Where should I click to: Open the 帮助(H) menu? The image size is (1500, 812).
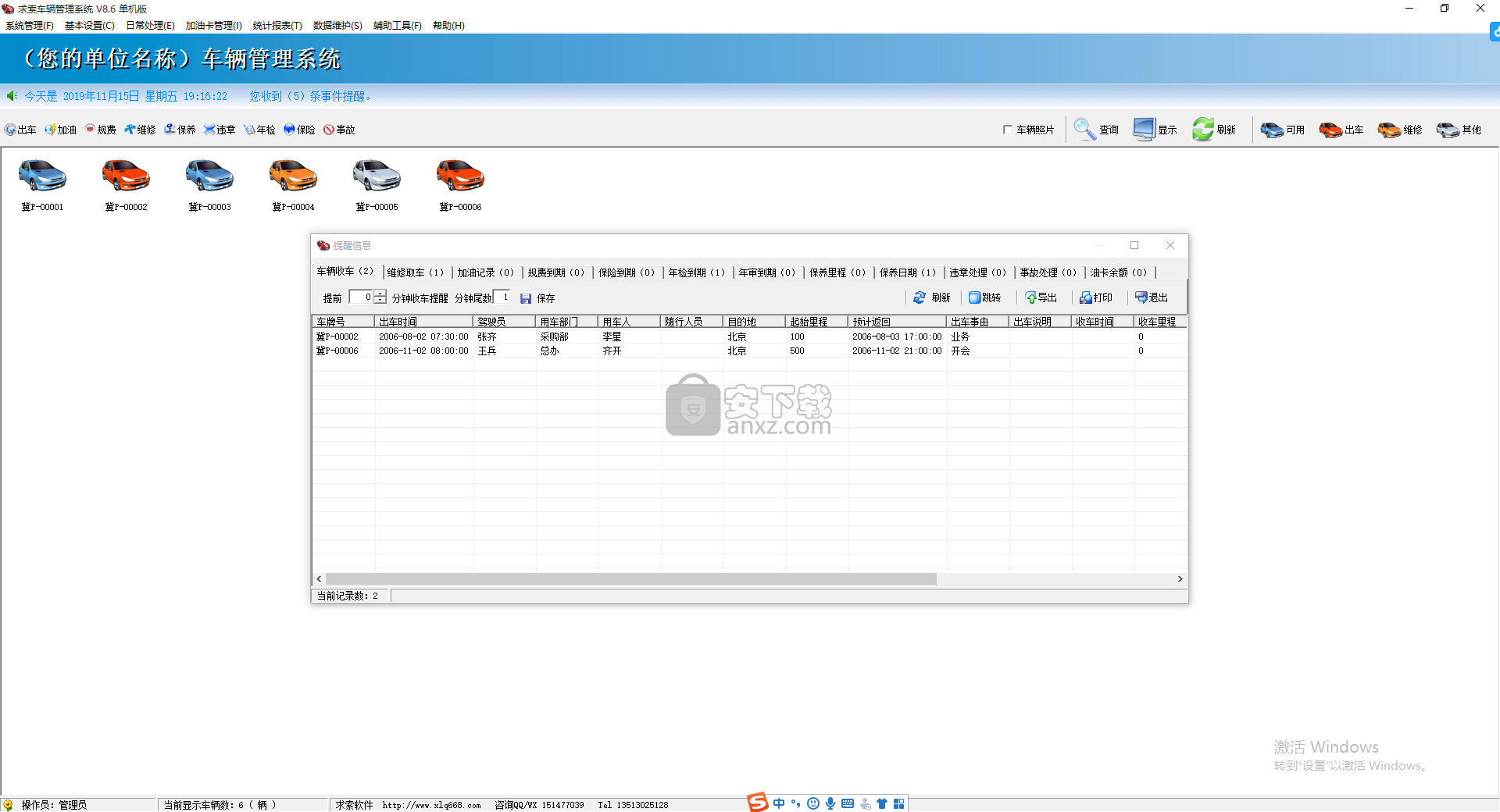point(448,26)
